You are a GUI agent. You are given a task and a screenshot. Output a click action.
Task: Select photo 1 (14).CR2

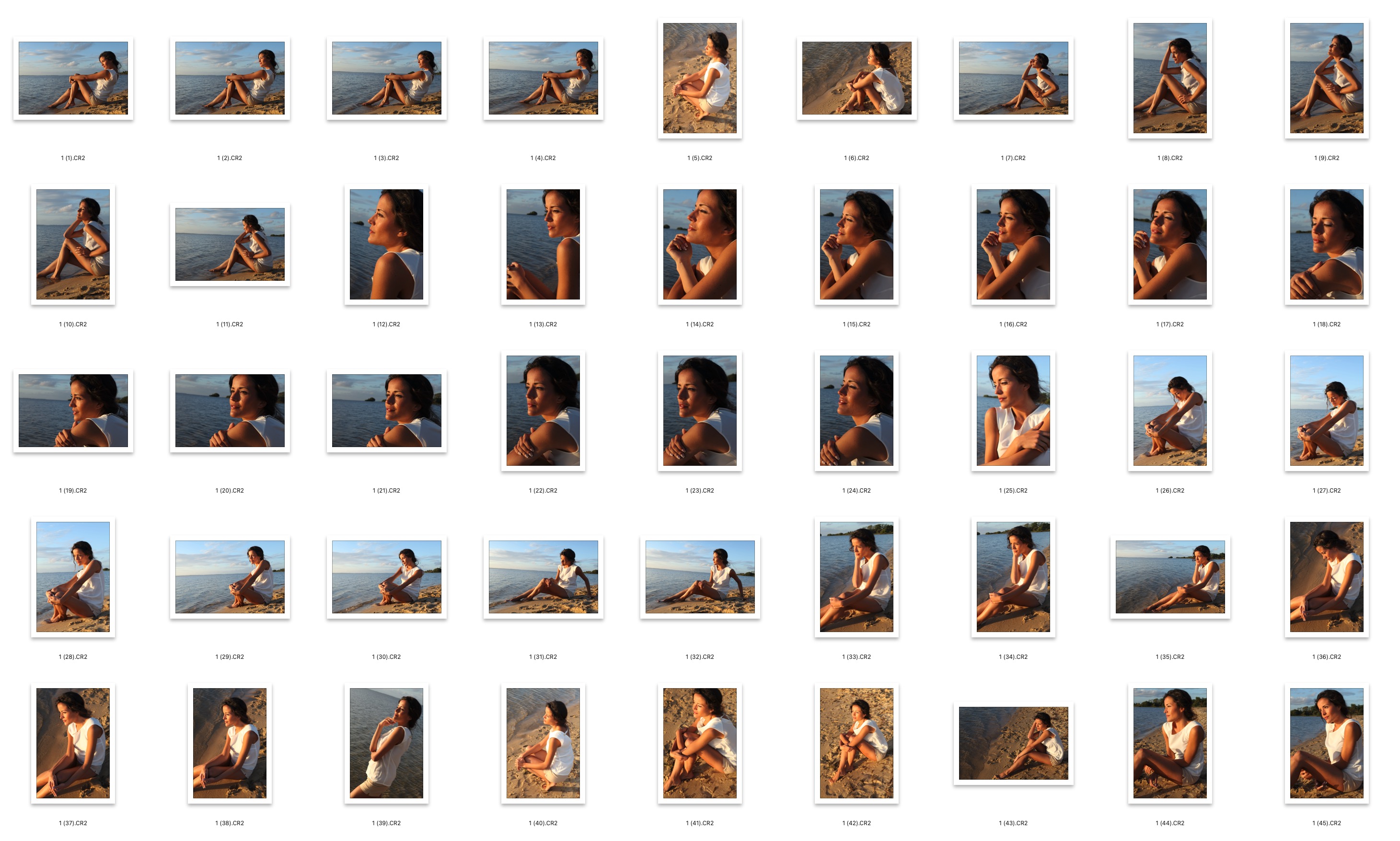point(699,244)
